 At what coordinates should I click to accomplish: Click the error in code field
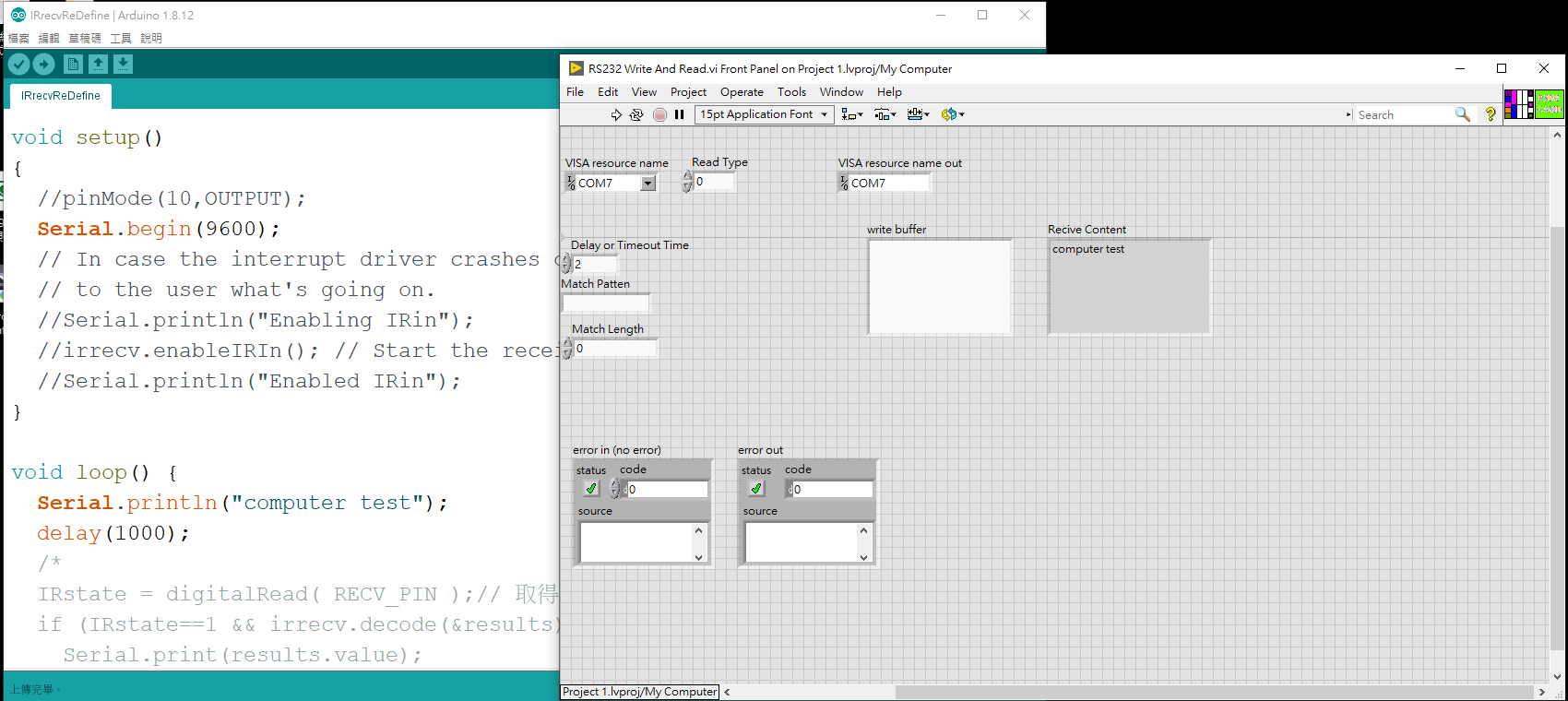666,489
